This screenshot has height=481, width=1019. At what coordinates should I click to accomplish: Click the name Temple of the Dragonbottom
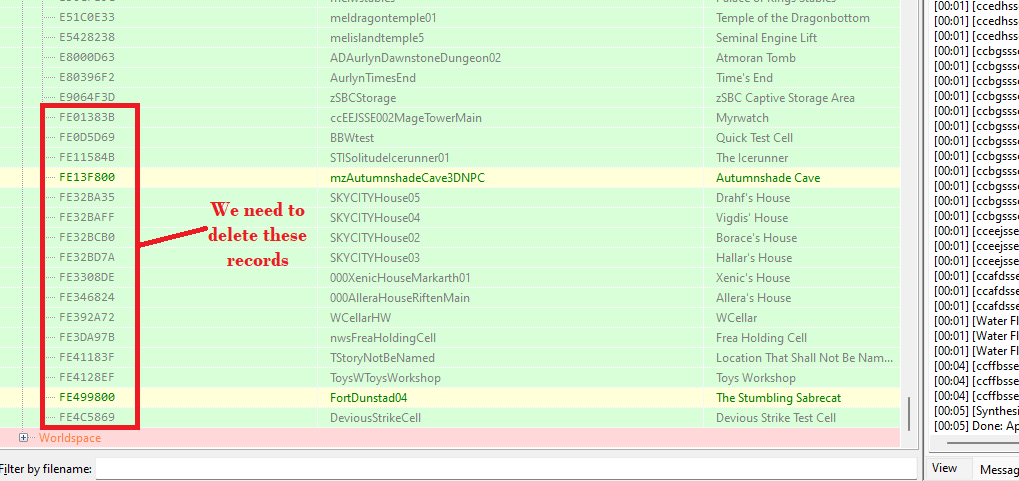pyautogui.click(x=793, y=18)
